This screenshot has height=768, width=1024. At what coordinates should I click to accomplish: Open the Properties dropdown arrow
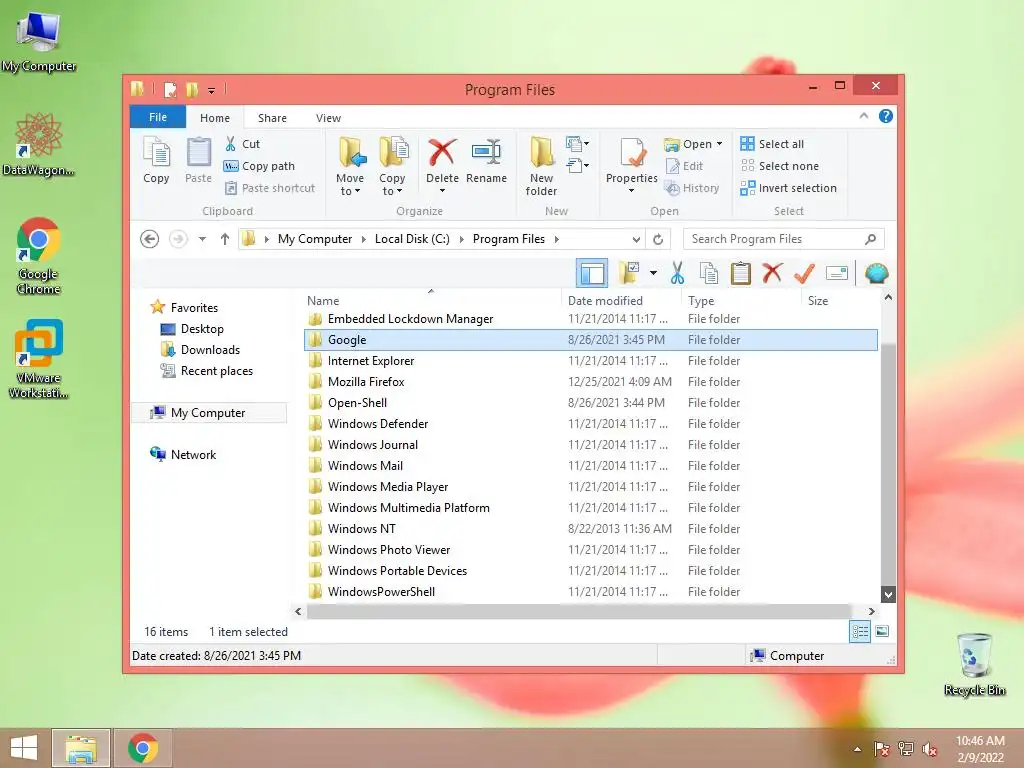(632, 191)
